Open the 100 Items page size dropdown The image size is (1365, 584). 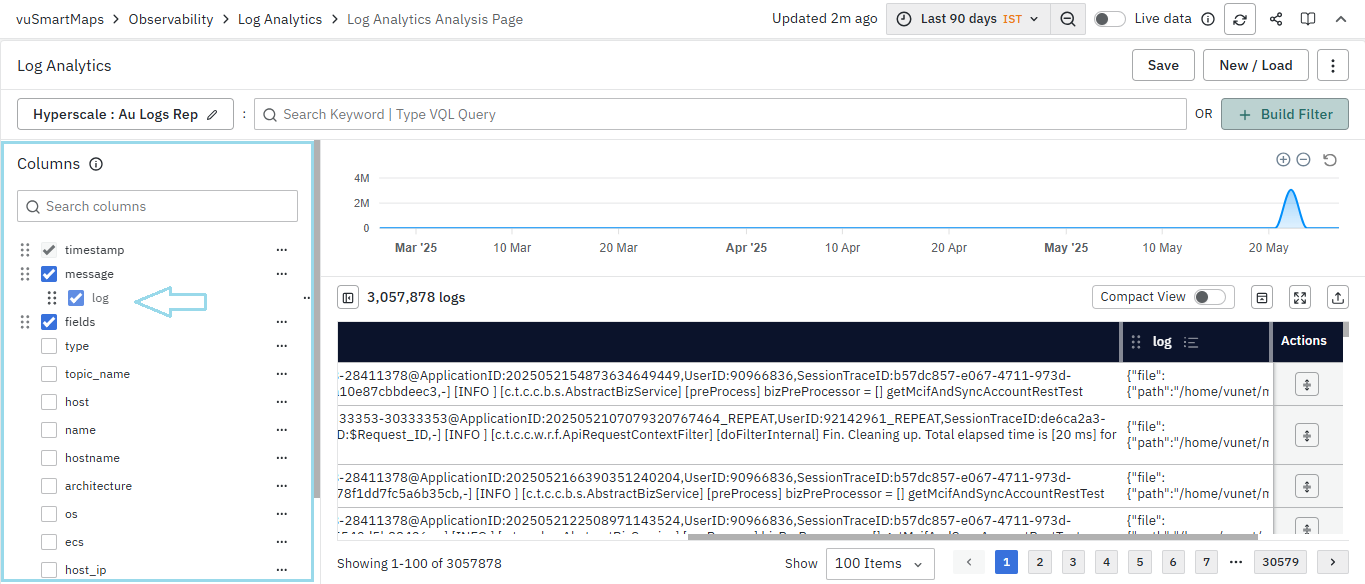click(880, 564)
